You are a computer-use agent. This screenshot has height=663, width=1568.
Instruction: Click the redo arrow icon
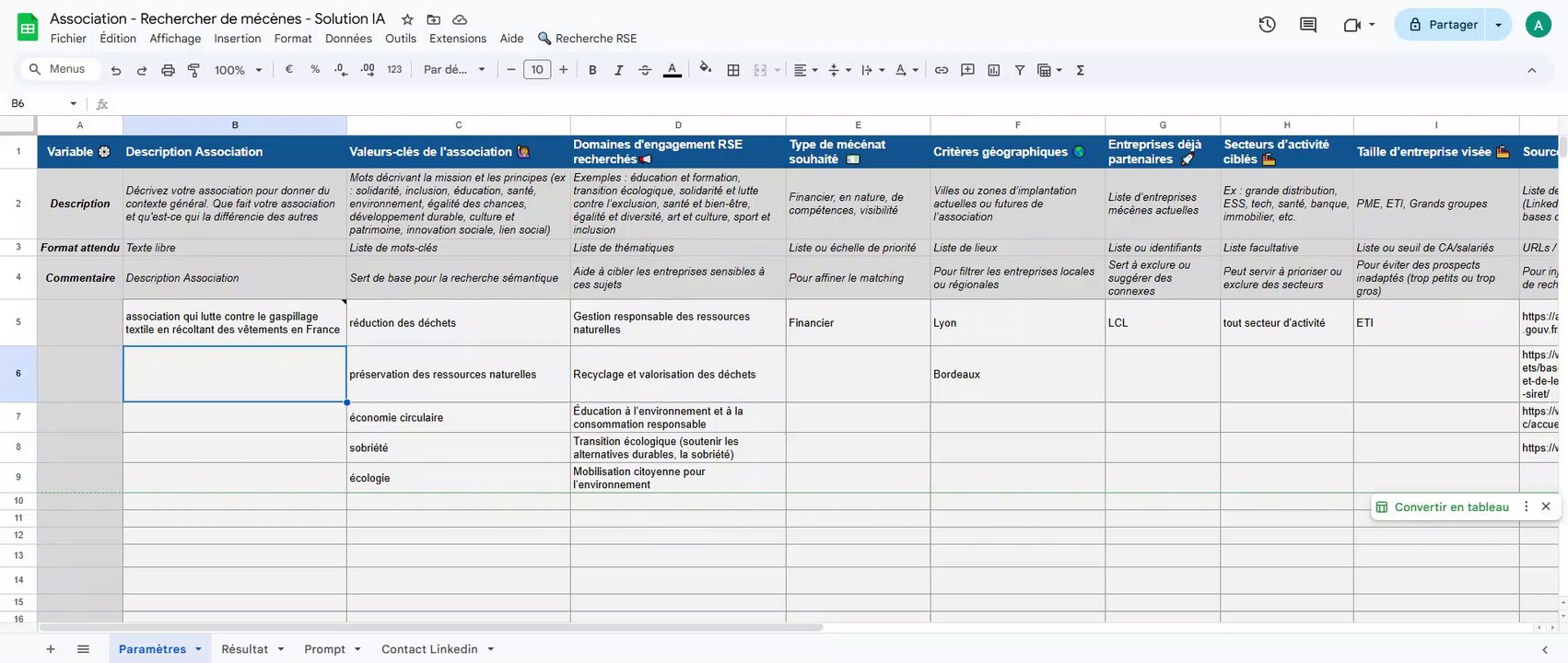(142, 70)
